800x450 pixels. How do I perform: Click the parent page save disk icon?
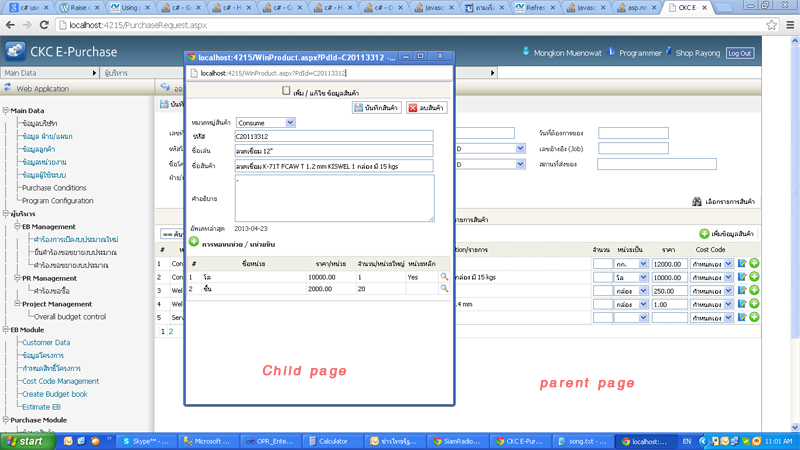[x=164, y=104]
